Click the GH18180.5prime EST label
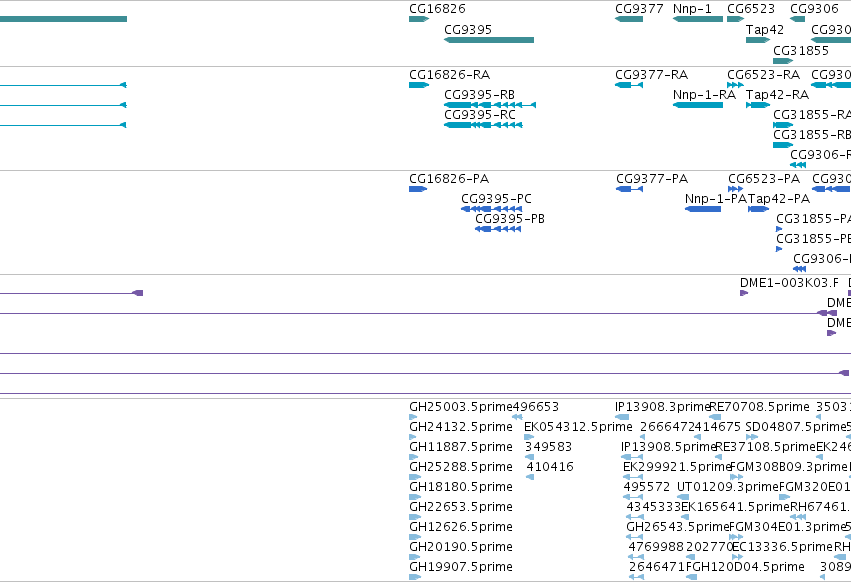Image resolution: width=851 pixels, height=582 pixels. 461,488
